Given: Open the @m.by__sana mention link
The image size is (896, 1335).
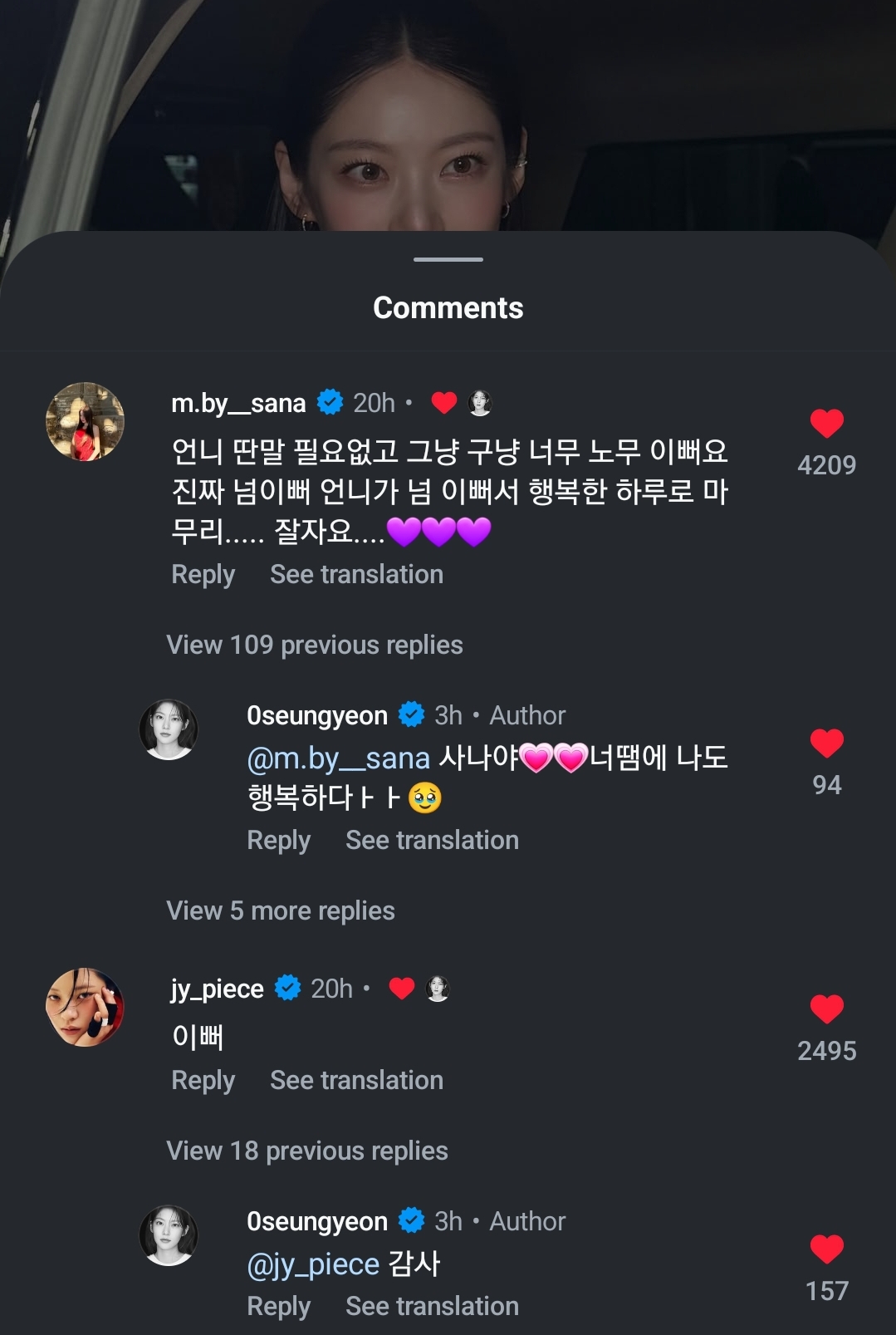Looking at the screenshot, I should 338,758.
